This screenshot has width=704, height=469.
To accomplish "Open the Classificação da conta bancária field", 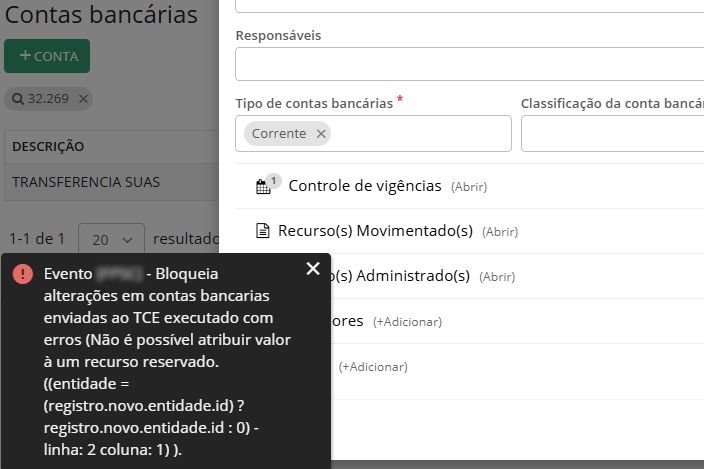I will tap(612, 134).
